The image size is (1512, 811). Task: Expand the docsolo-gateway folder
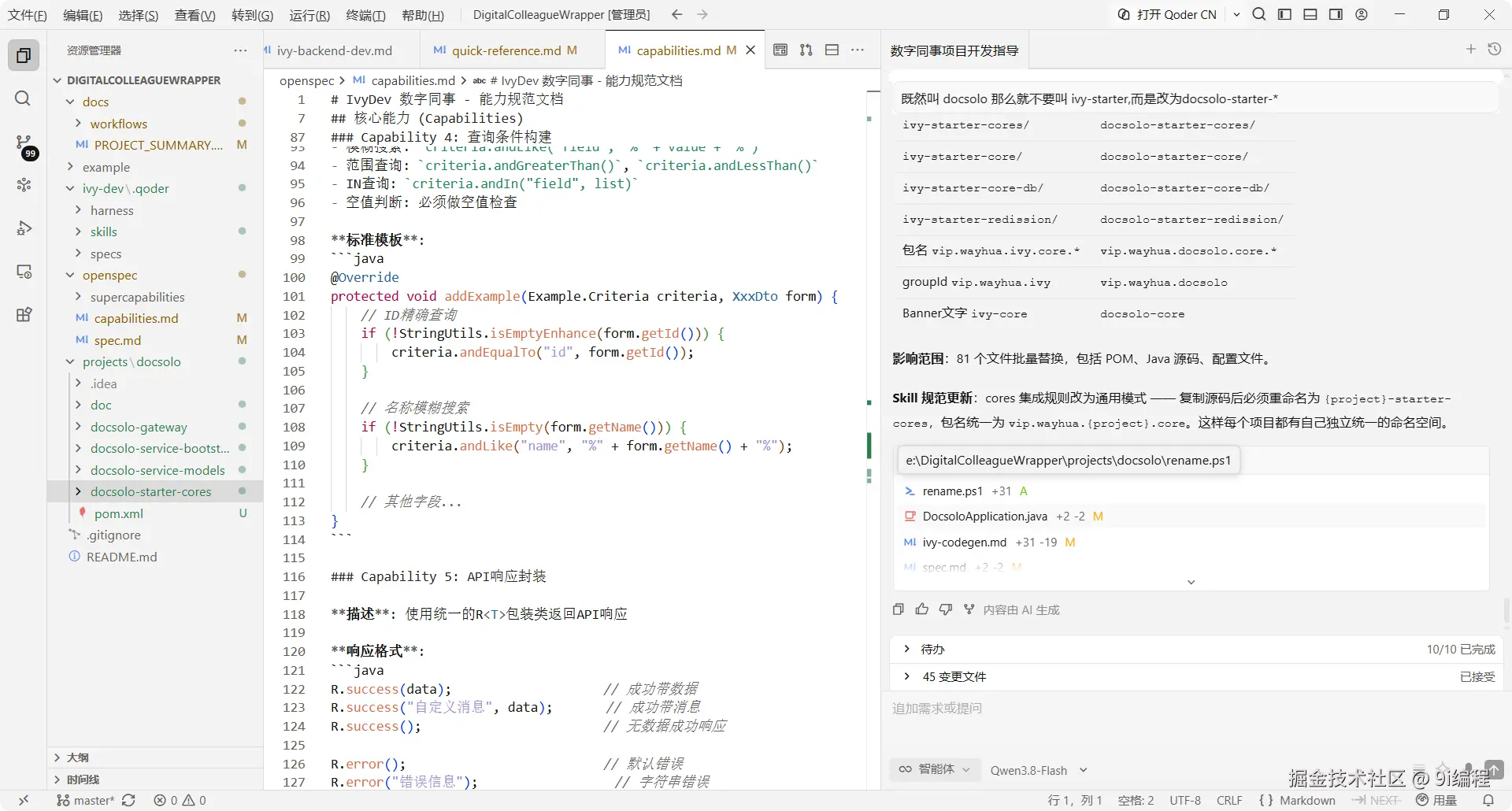tap(155, 427)
